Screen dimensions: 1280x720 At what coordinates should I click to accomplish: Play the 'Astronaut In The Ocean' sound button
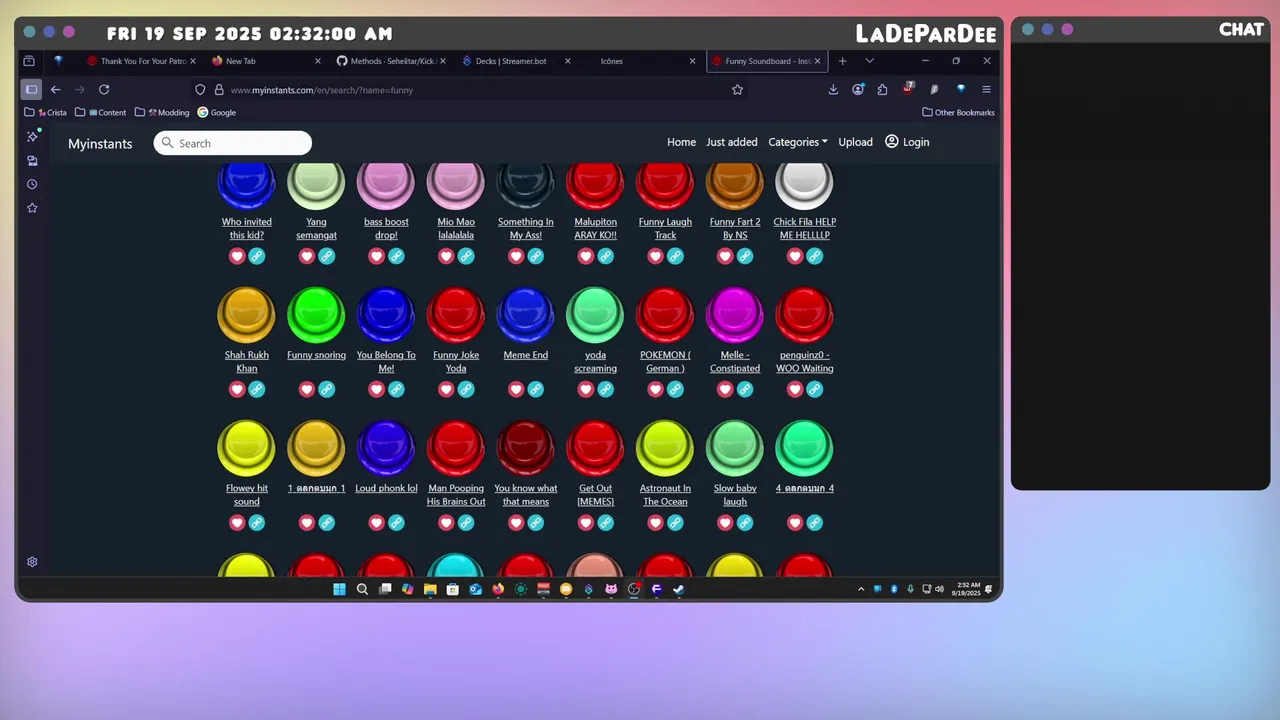[665, 447]
